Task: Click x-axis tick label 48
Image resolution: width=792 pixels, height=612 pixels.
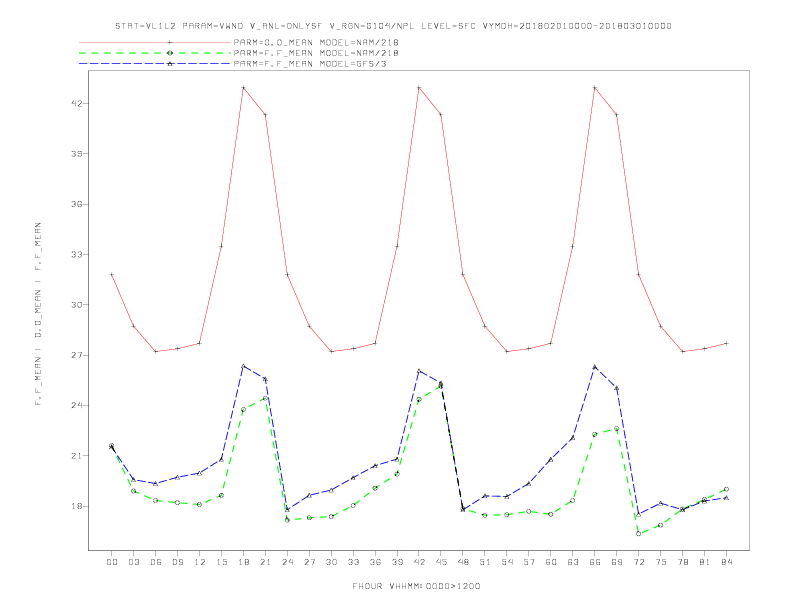Action: pyautogui.click(x=463, y=562)
